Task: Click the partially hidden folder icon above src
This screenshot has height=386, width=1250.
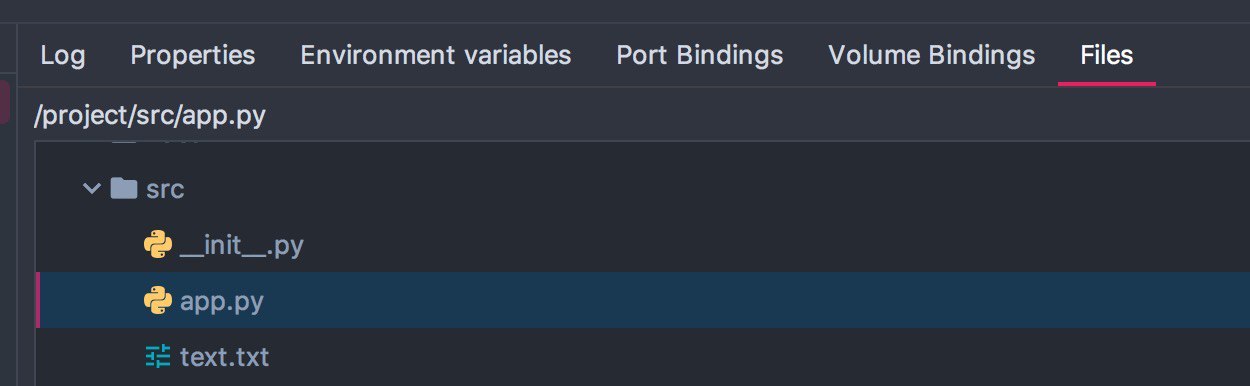Action: point(124,141)
